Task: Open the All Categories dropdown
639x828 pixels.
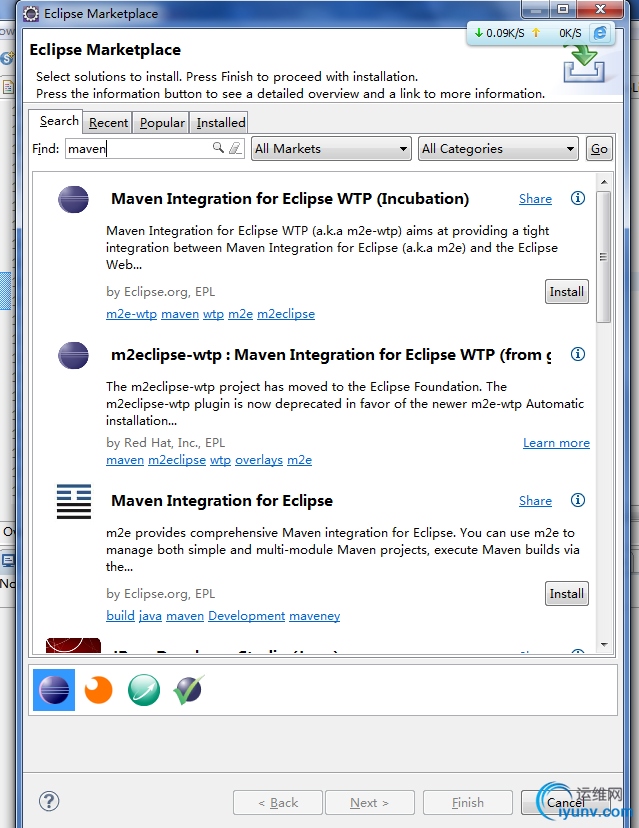Action: [498, 148]
